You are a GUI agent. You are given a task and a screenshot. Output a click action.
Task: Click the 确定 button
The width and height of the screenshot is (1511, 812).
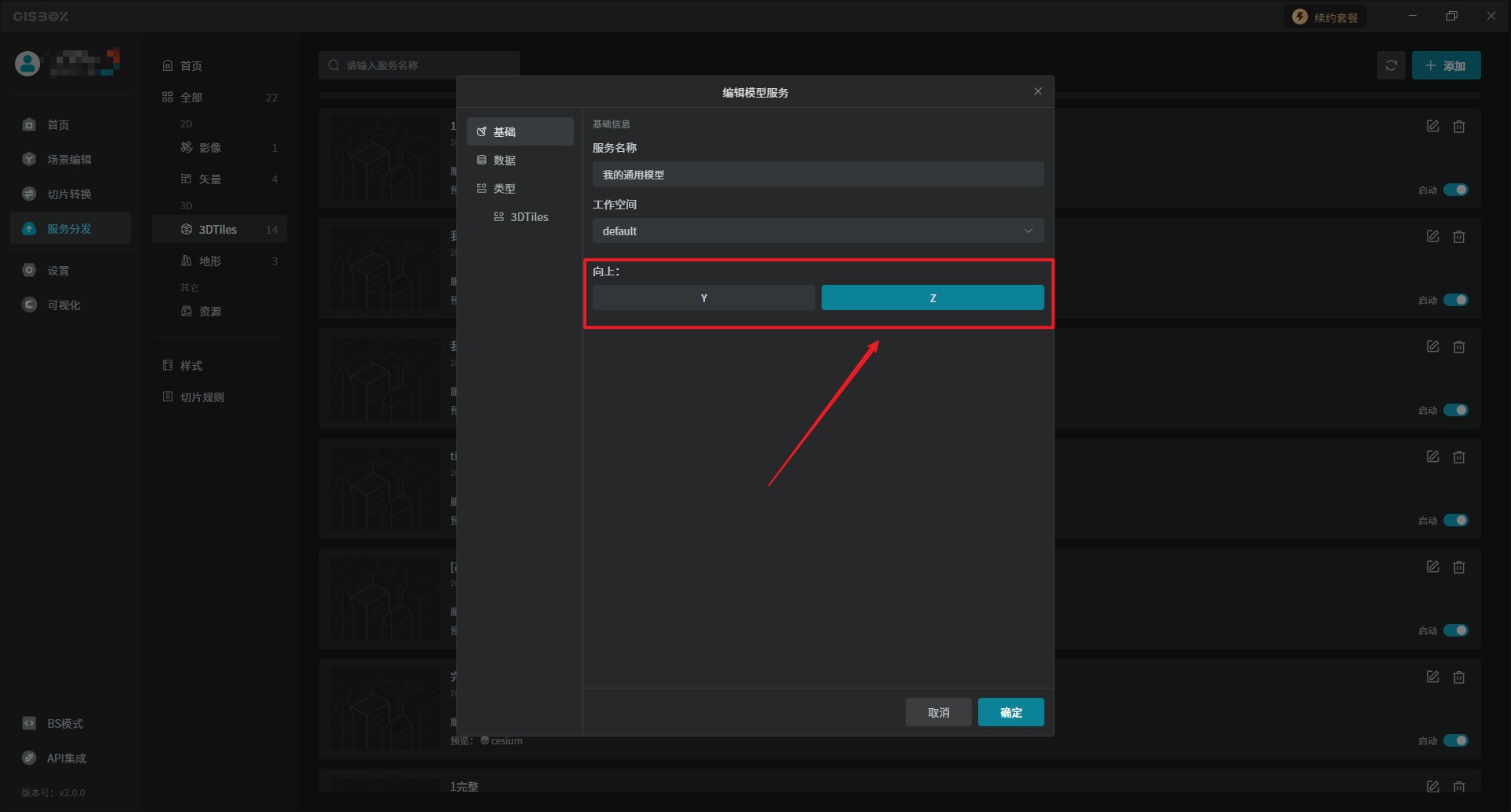click(1010, 713)
